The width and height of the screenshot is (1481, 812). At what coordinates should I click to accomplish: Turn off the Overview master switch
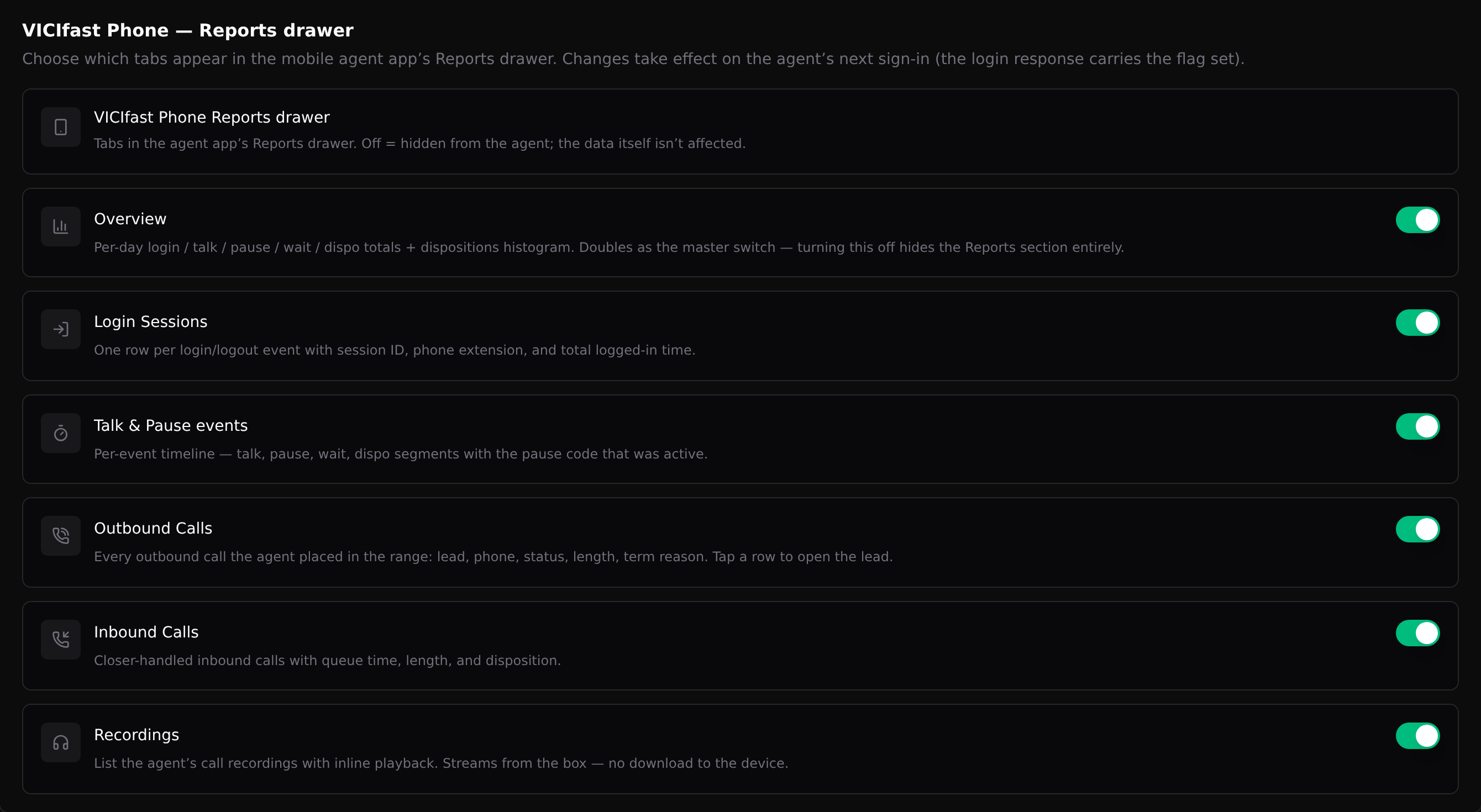click(x=1418, y=220)
